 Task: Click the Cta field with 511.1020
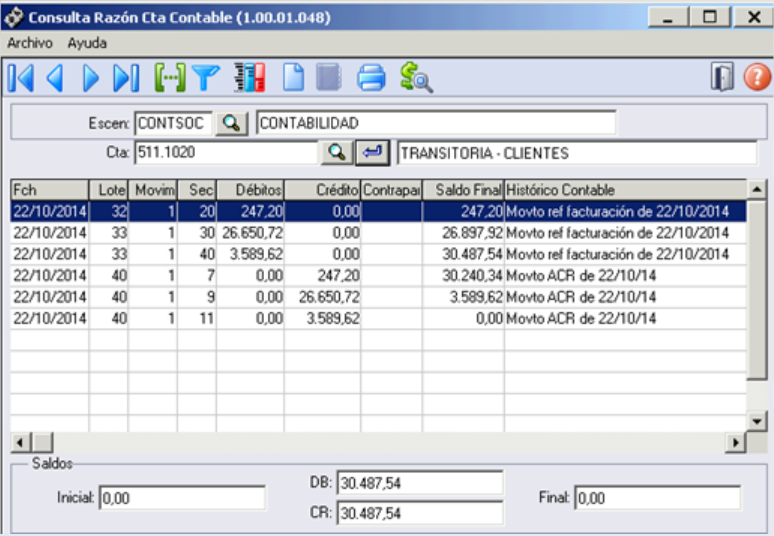226,153
